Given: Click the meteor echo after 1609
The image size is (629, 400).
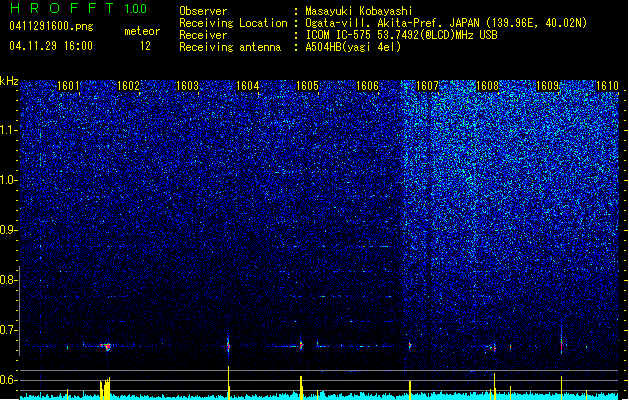Looking at the screenshot, I should click(x=561, y=345).
